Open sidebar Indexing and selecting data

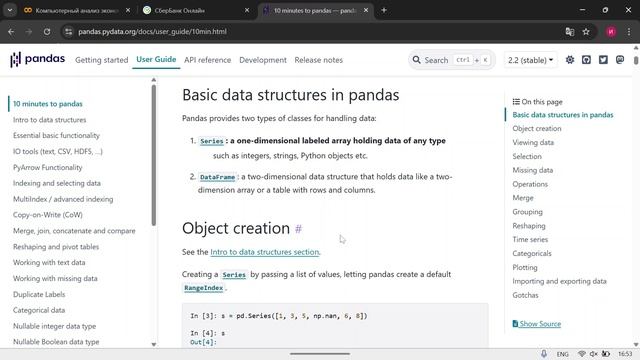[x=57, y=183]
